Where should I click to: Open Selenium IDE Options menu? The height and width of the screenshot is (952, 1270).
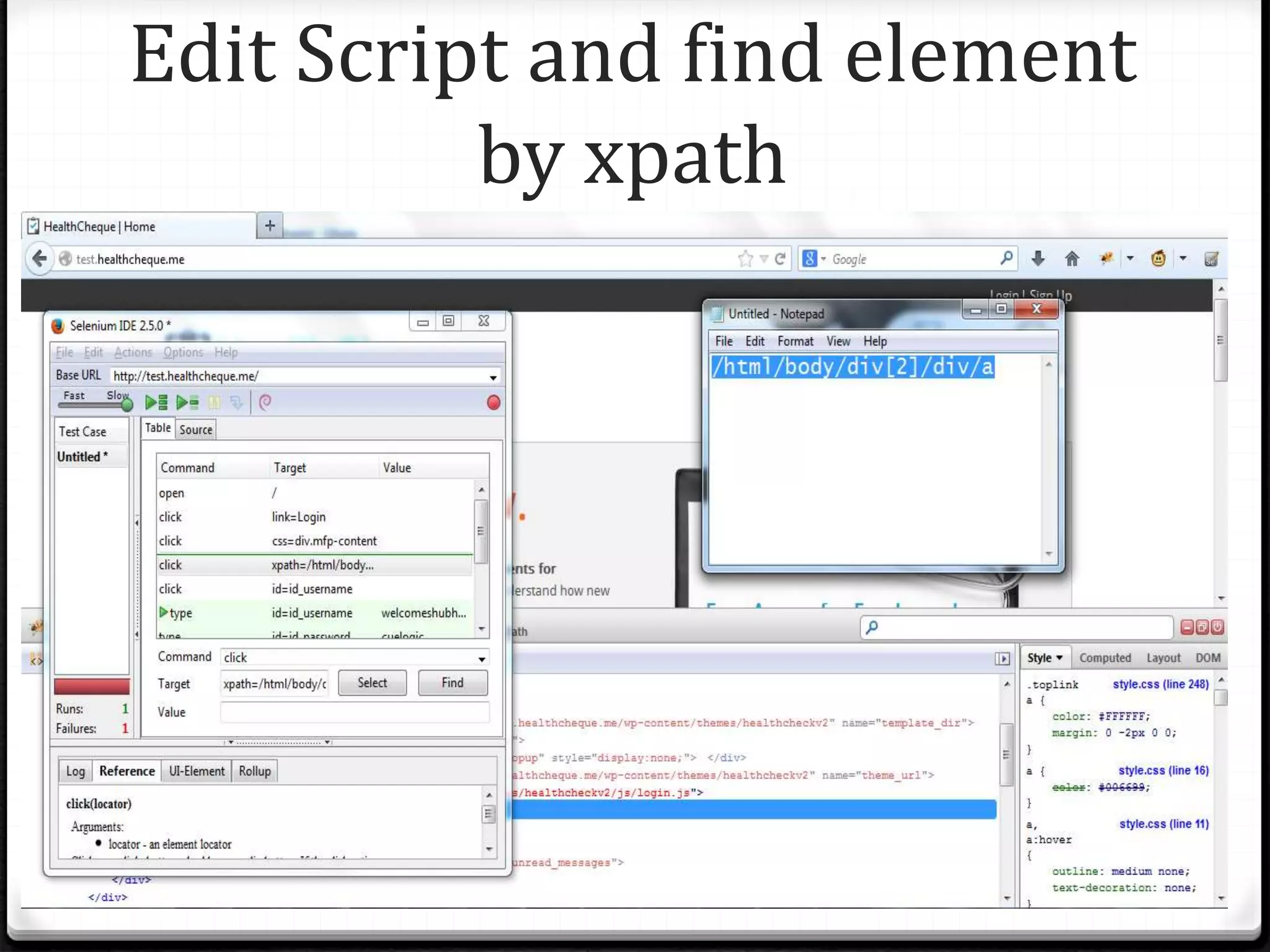coord(183,352)
